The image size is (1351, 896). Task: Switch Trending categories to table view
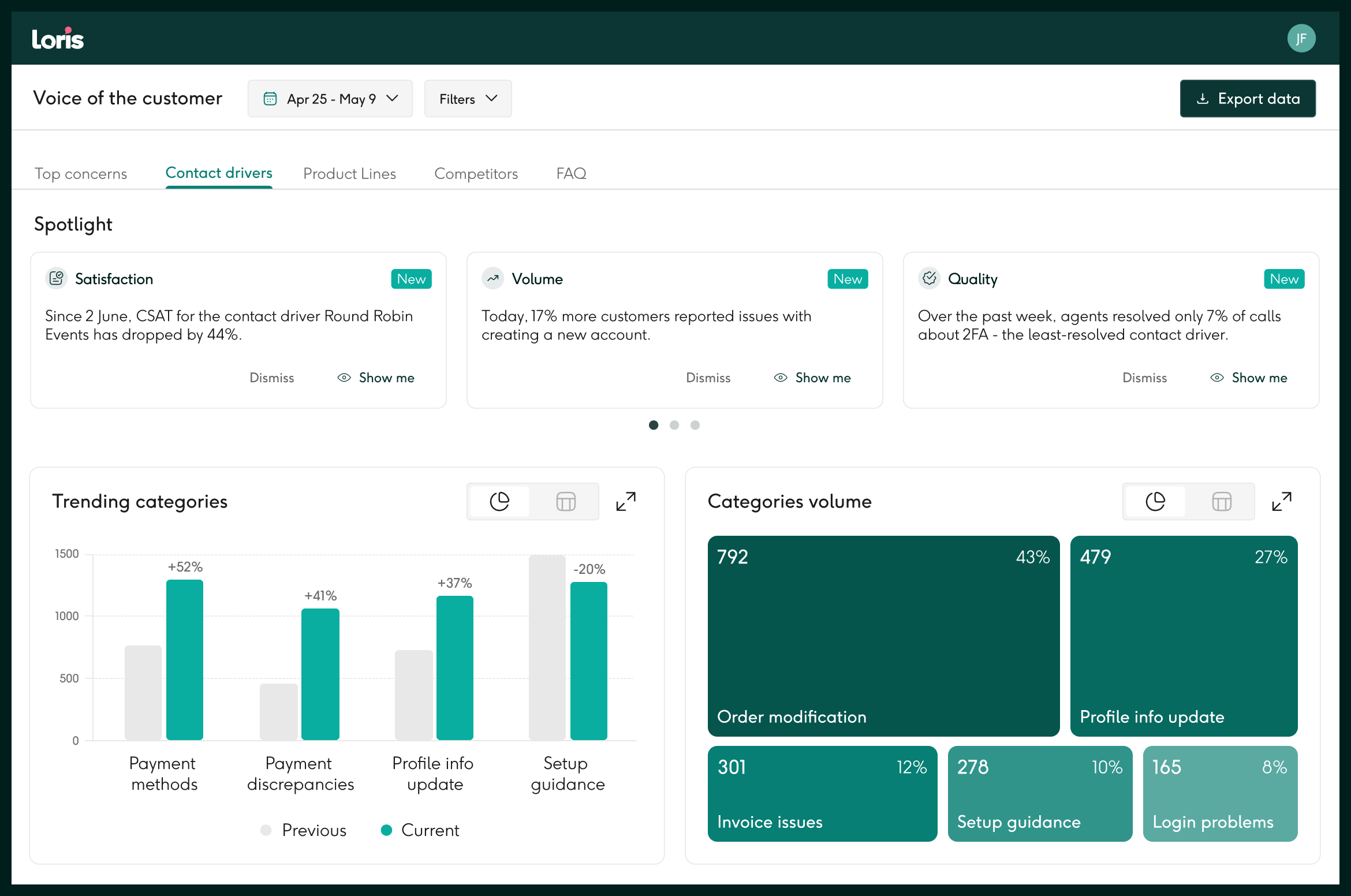pyautogui.click(x=565, y=501)
